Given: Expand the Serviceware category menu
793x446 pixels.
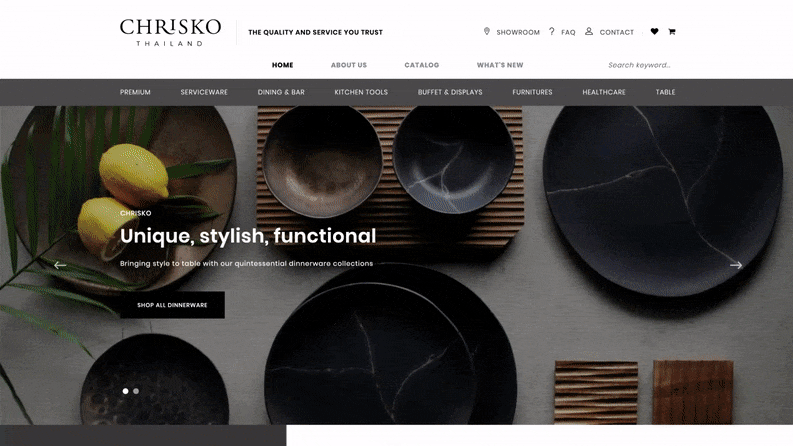Looking at the screenshot, I should (204, 92).
